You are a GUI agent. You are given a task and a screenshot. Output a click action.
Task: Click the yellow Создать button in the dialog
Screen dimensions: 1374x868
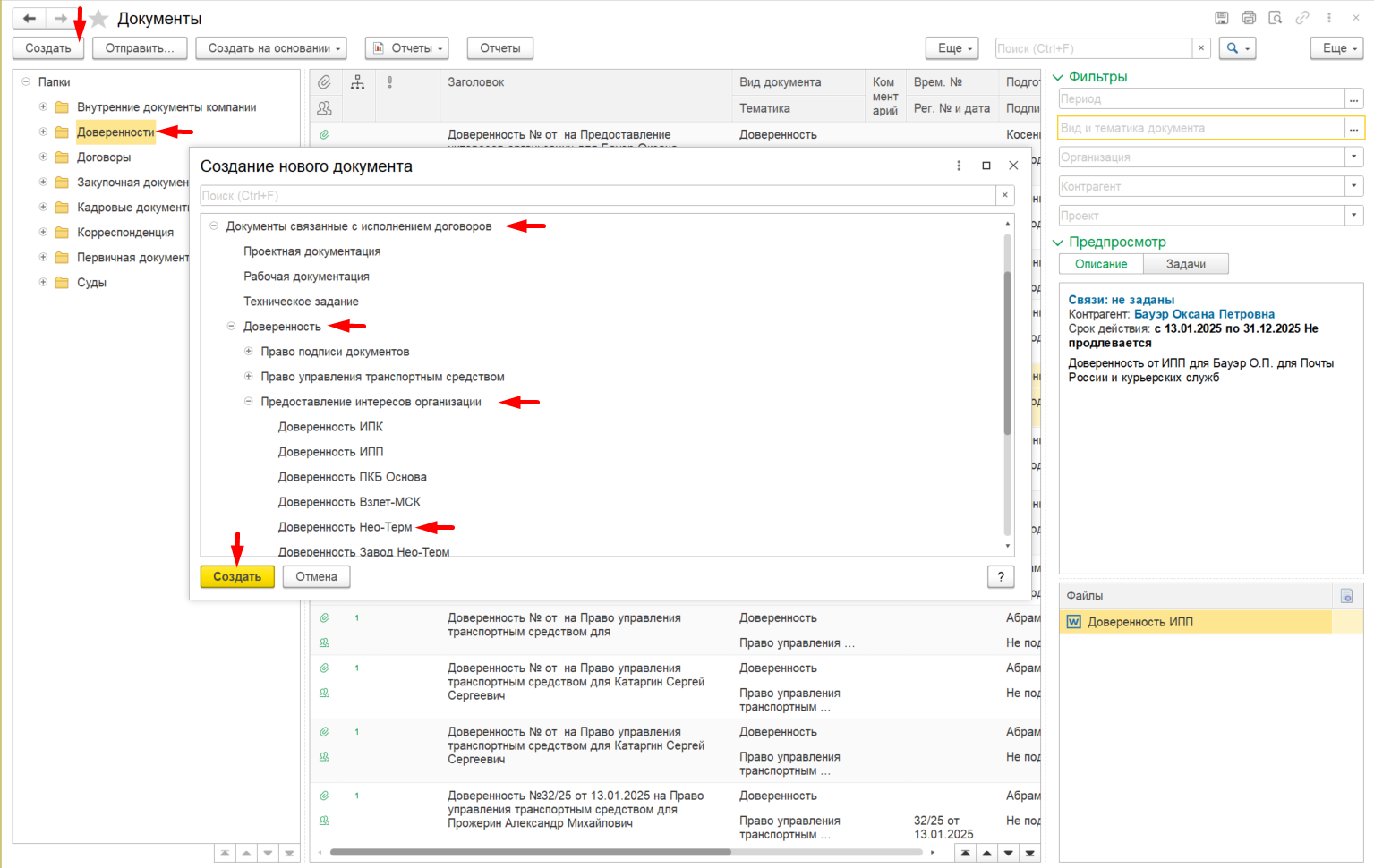tap(237, 577)
